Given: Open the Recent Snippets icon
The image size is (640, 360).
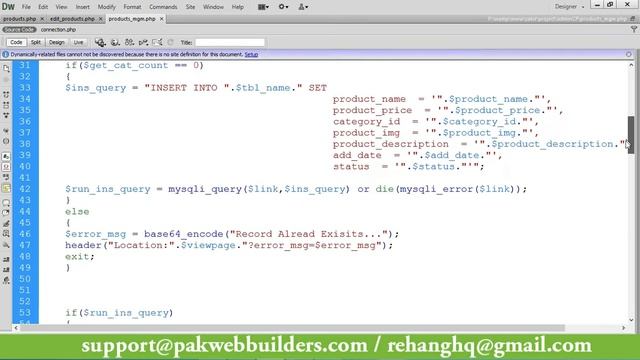Looking at the screenshot, I should coord(6,234).
